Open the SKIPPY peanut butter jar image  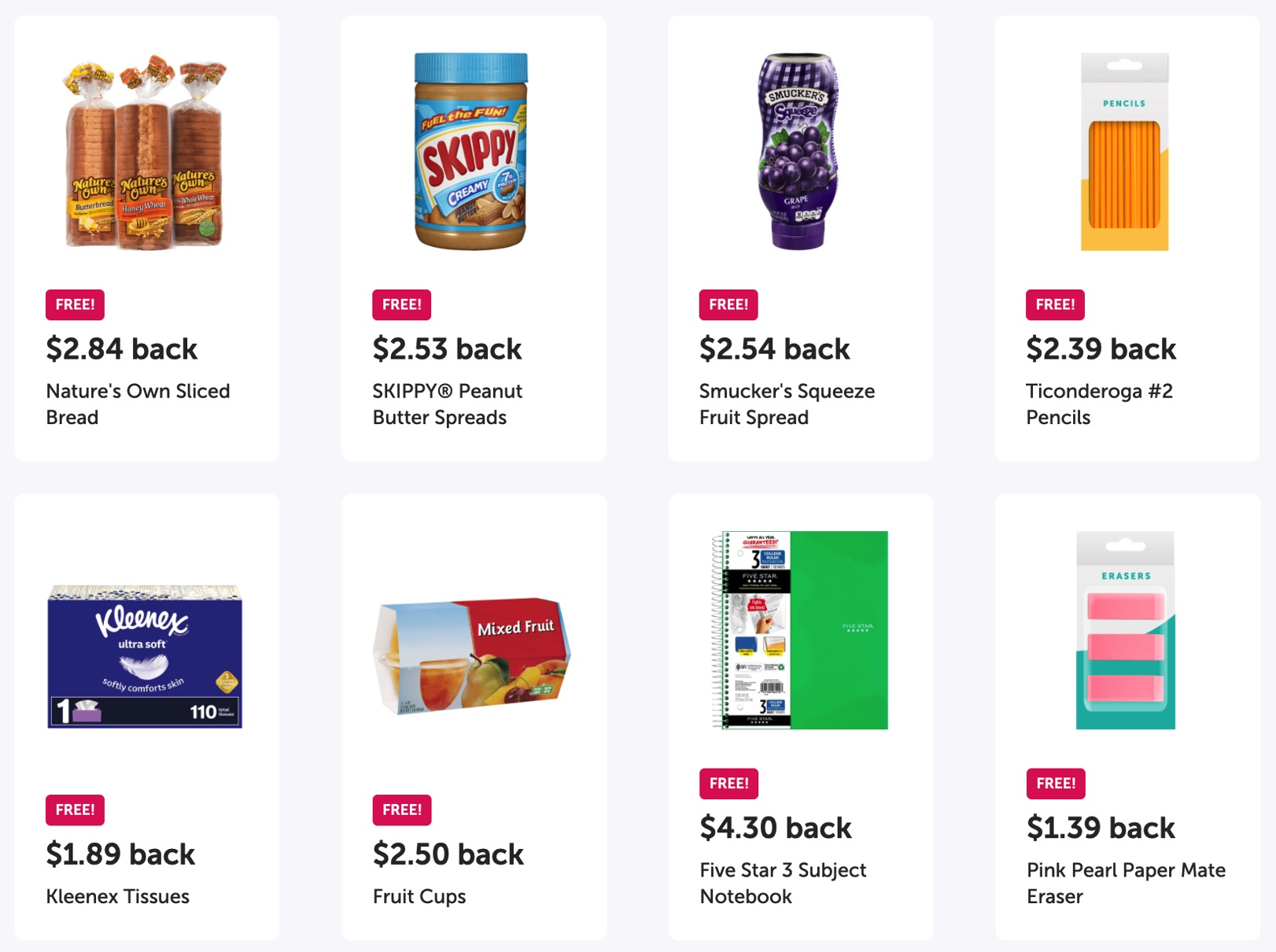[x=470, y=152]
